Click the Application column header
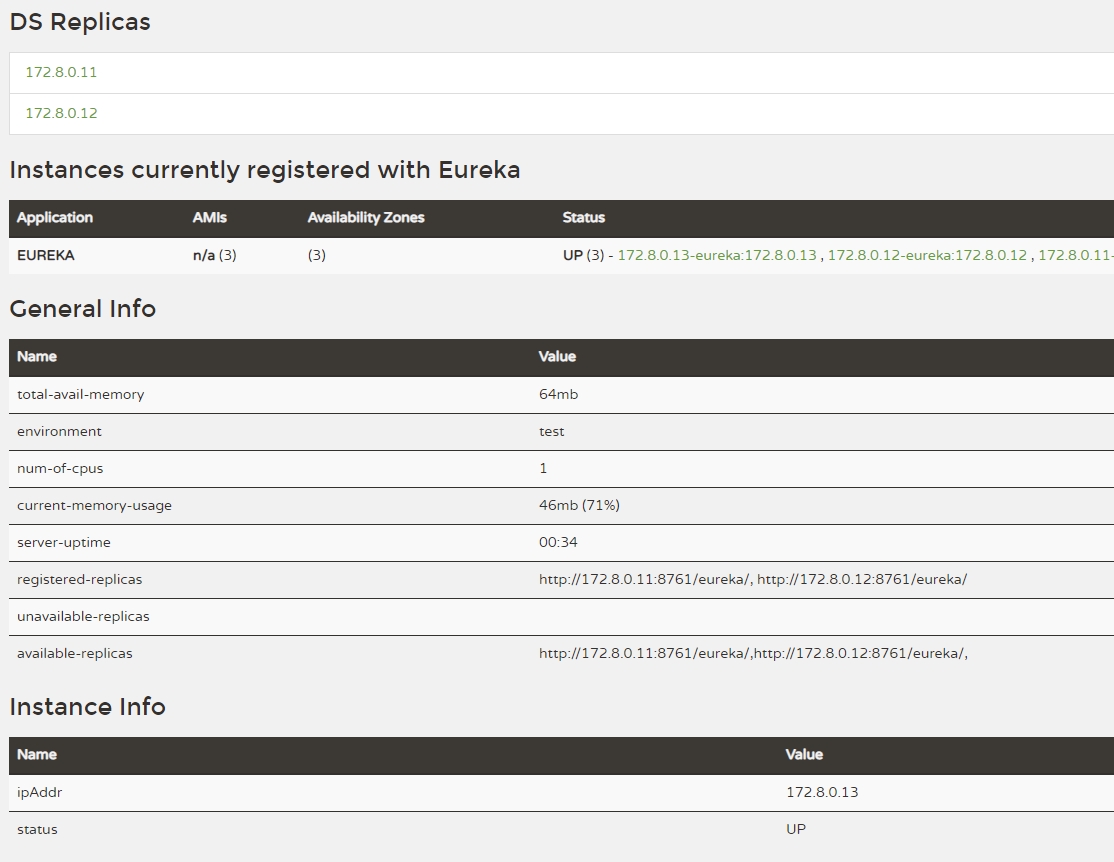This screenshot has width=1114, height=862. pyautogui.click(x=55, y=217)
